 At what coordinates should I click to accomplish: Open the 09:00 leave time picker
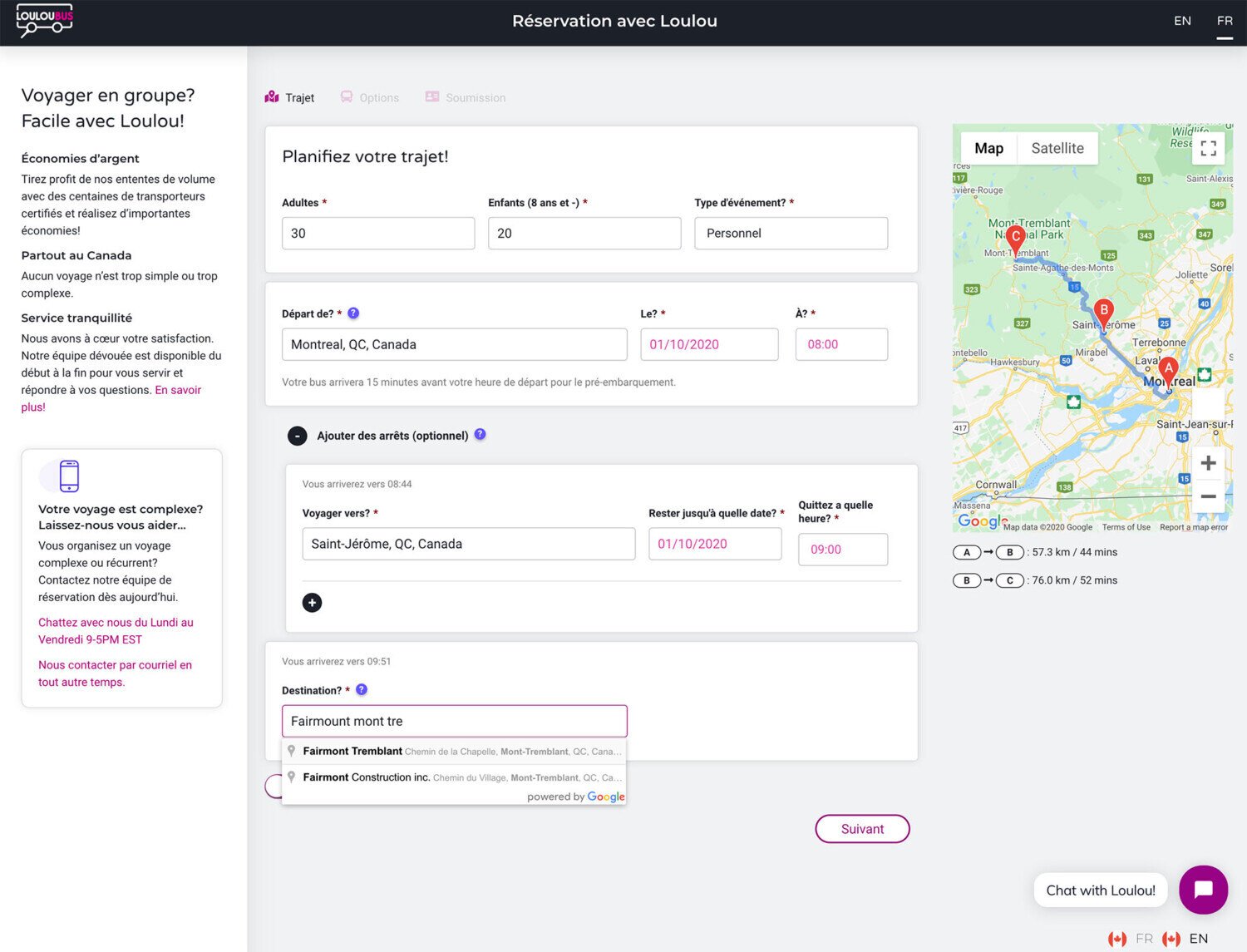point(843,550)
